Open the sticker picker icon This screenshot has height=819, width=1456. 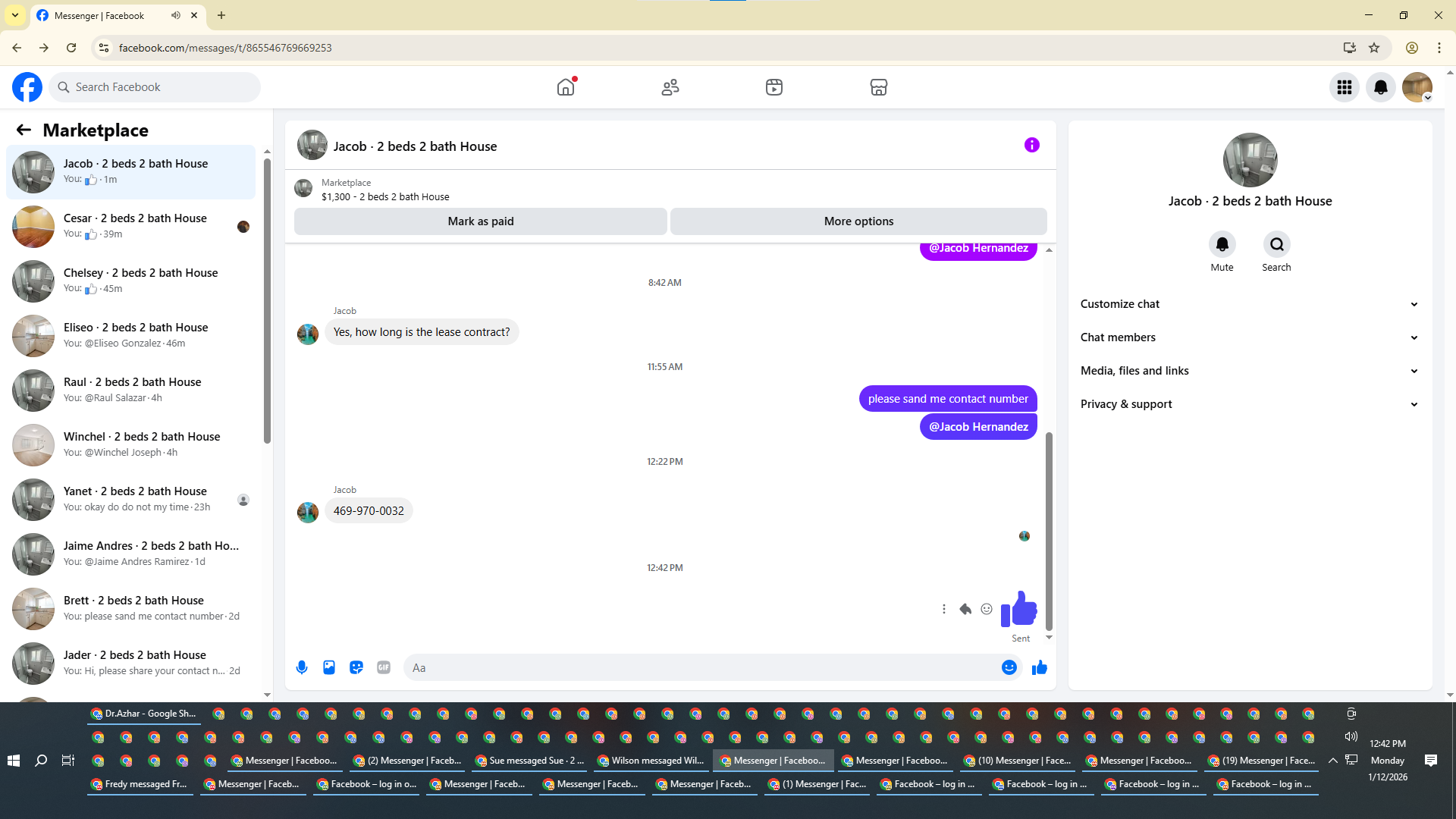[x=356, y=667]
